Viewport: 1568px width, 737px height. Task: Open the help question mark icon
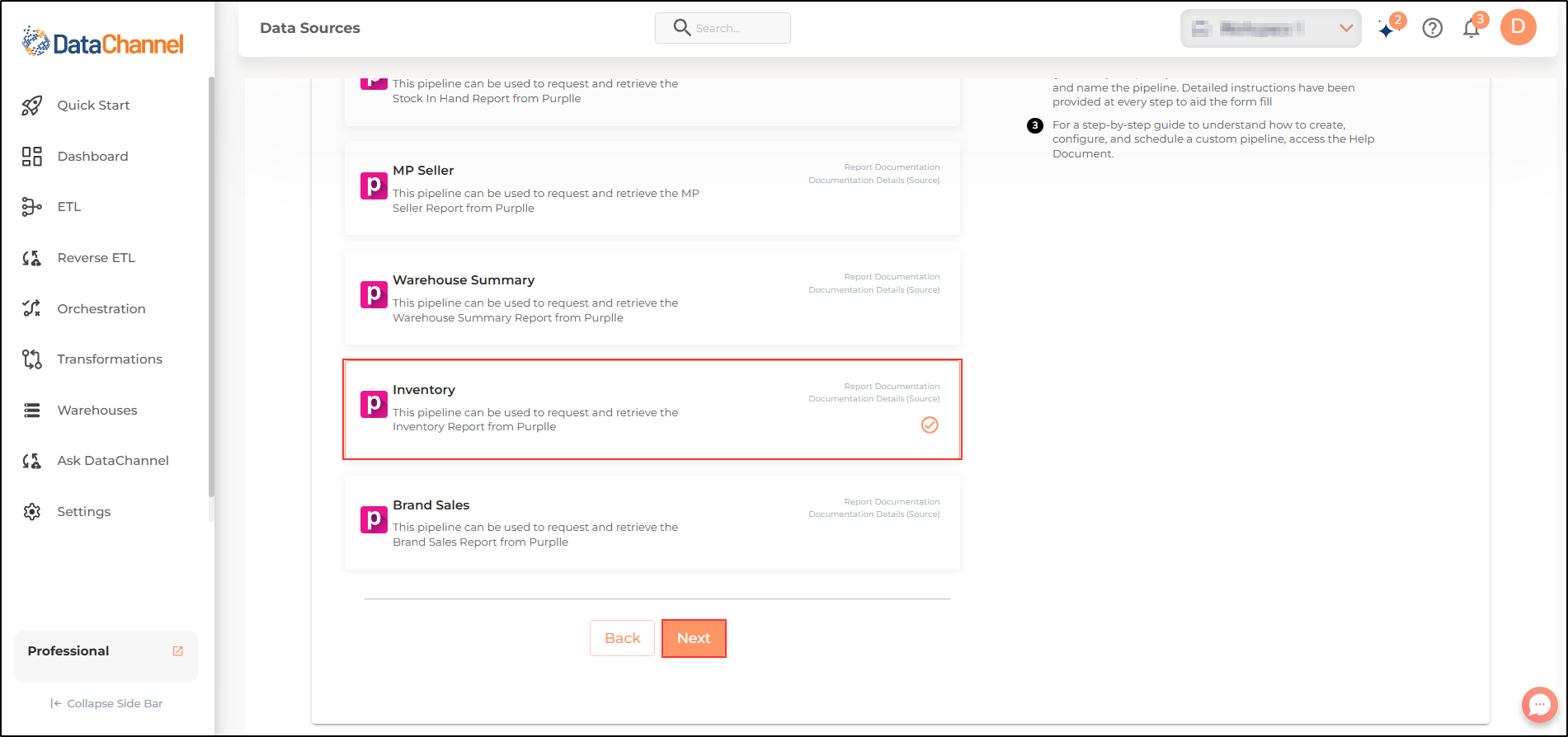(1433, 28)
